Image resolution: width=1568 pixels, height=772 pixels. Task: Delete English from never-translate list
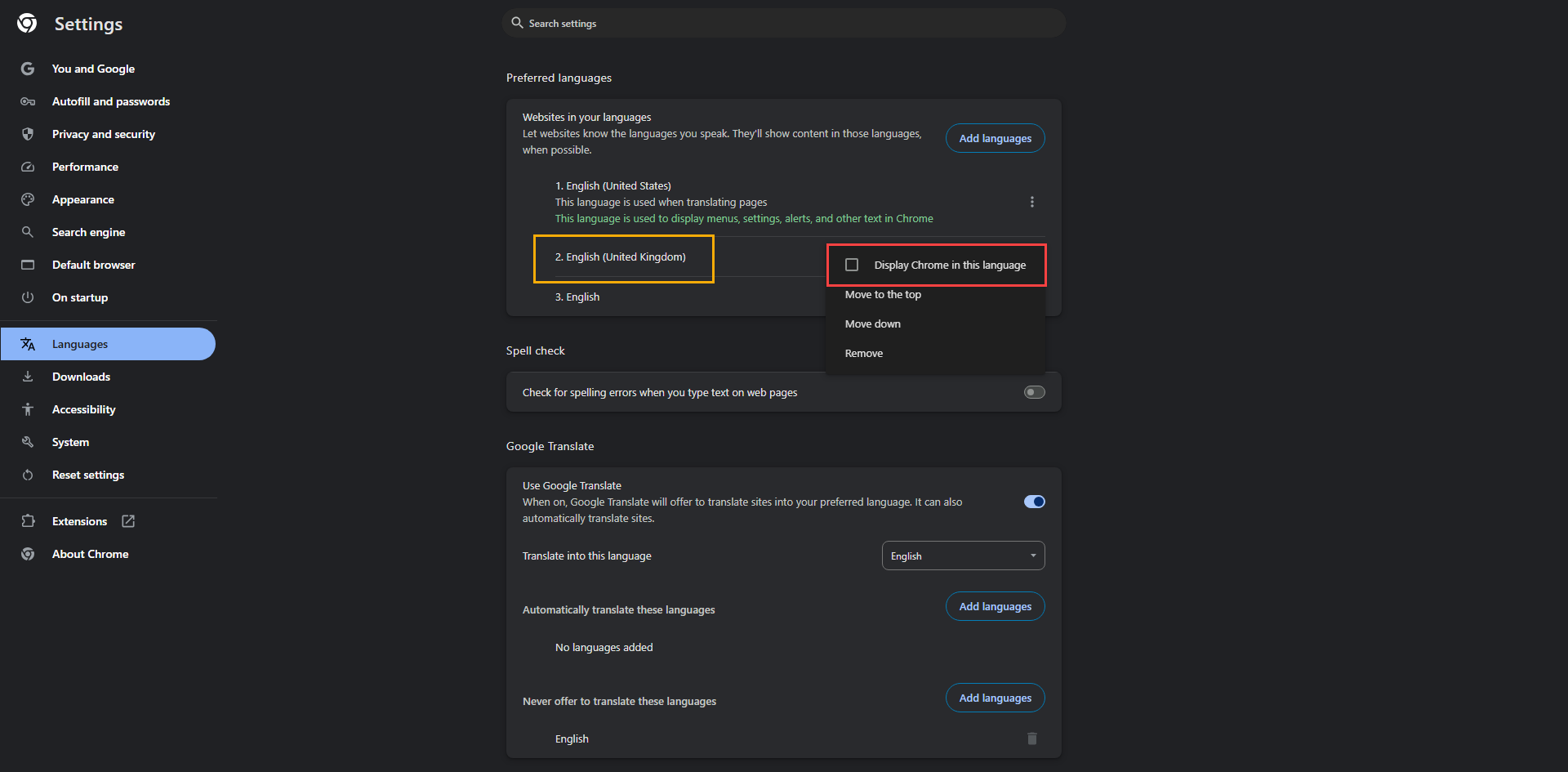[1032, 739]
